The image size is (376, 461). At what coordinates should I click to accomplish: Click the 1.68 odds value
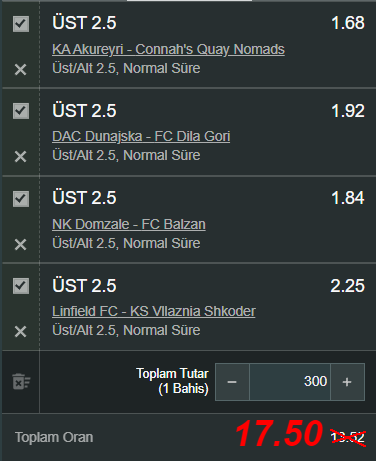348,23
